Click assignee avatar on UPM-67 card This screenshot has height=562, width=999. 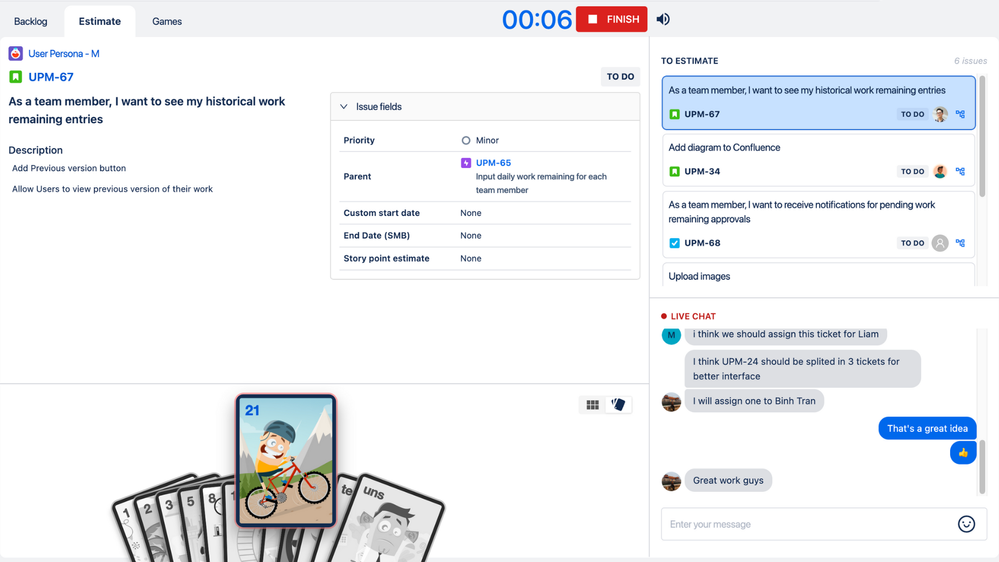(x=940, y=114)
